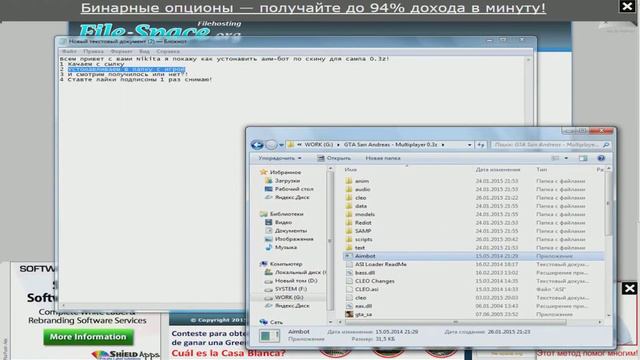Click the Explorer address refresh button

tap(481, 144)
